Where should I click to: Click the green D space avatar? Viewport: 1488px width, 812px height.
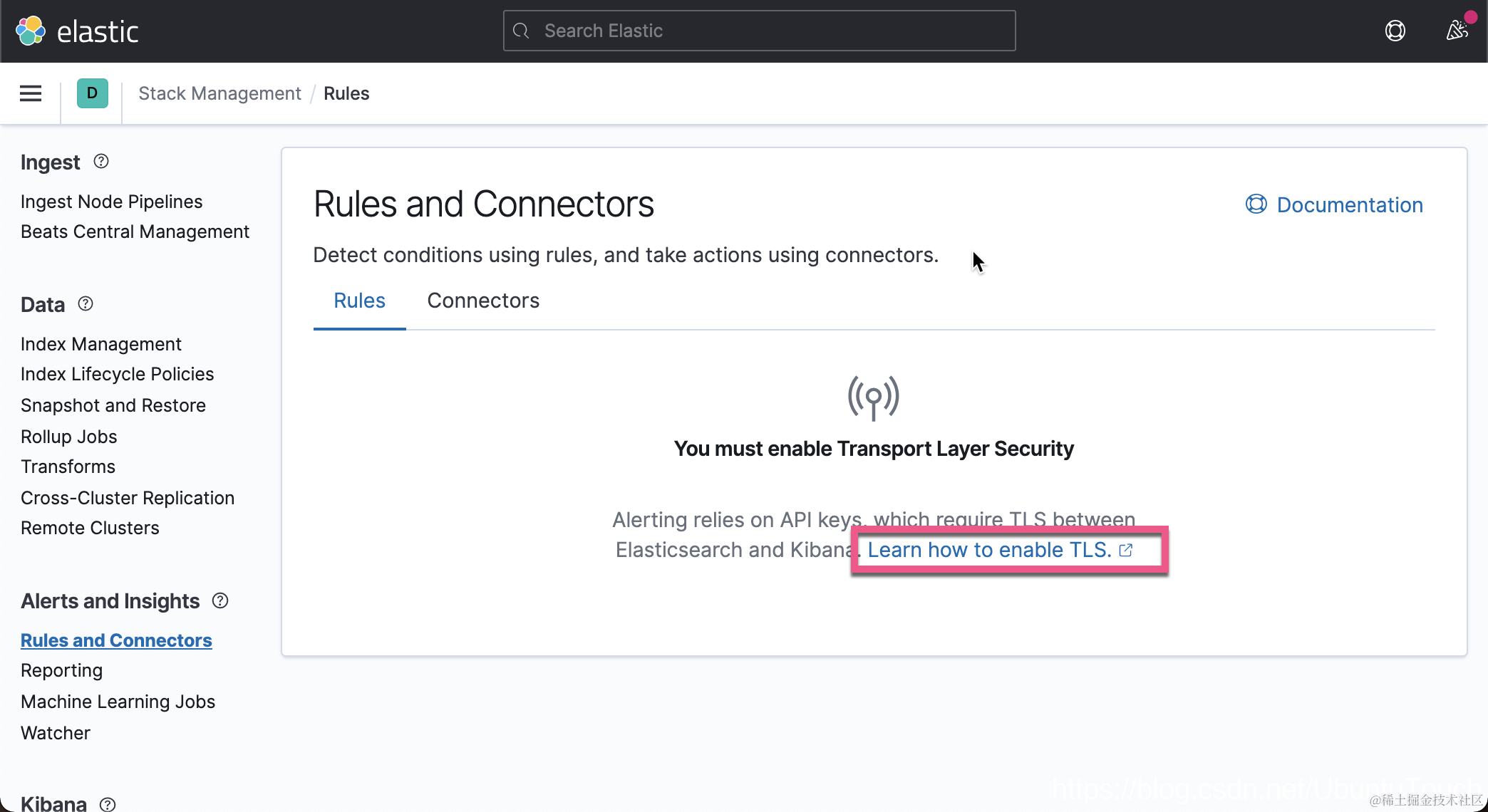pos(92,93)
